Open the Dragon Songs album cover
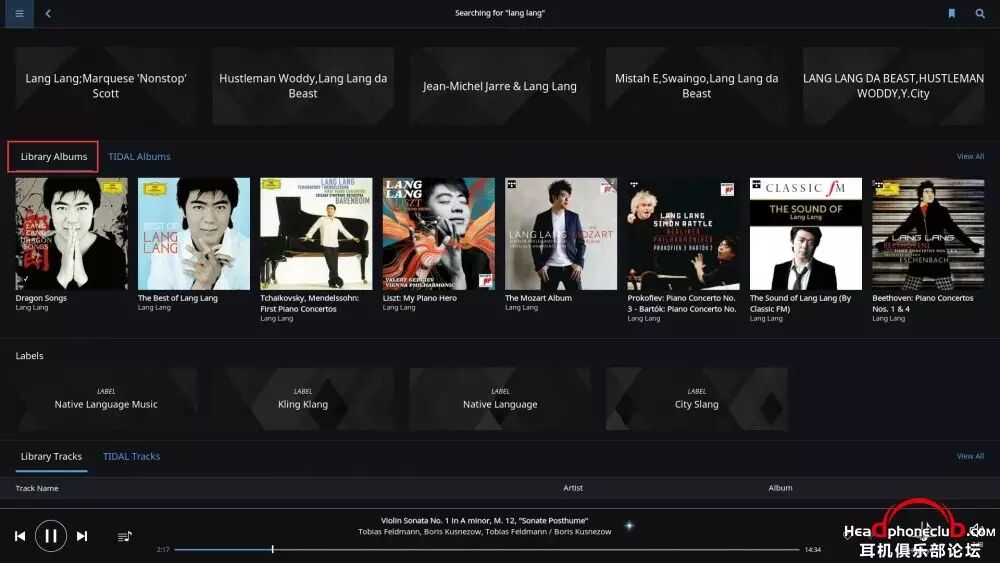1000x563 pixels. (x=71, y=233)
